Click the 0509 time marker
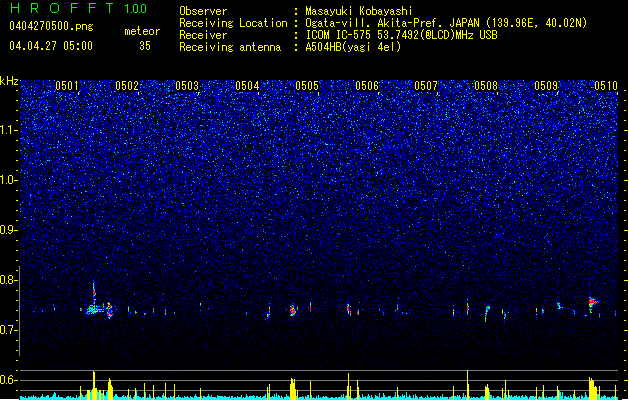The width and height of the screenshot is (629, 400). click(x=546, y=86)
